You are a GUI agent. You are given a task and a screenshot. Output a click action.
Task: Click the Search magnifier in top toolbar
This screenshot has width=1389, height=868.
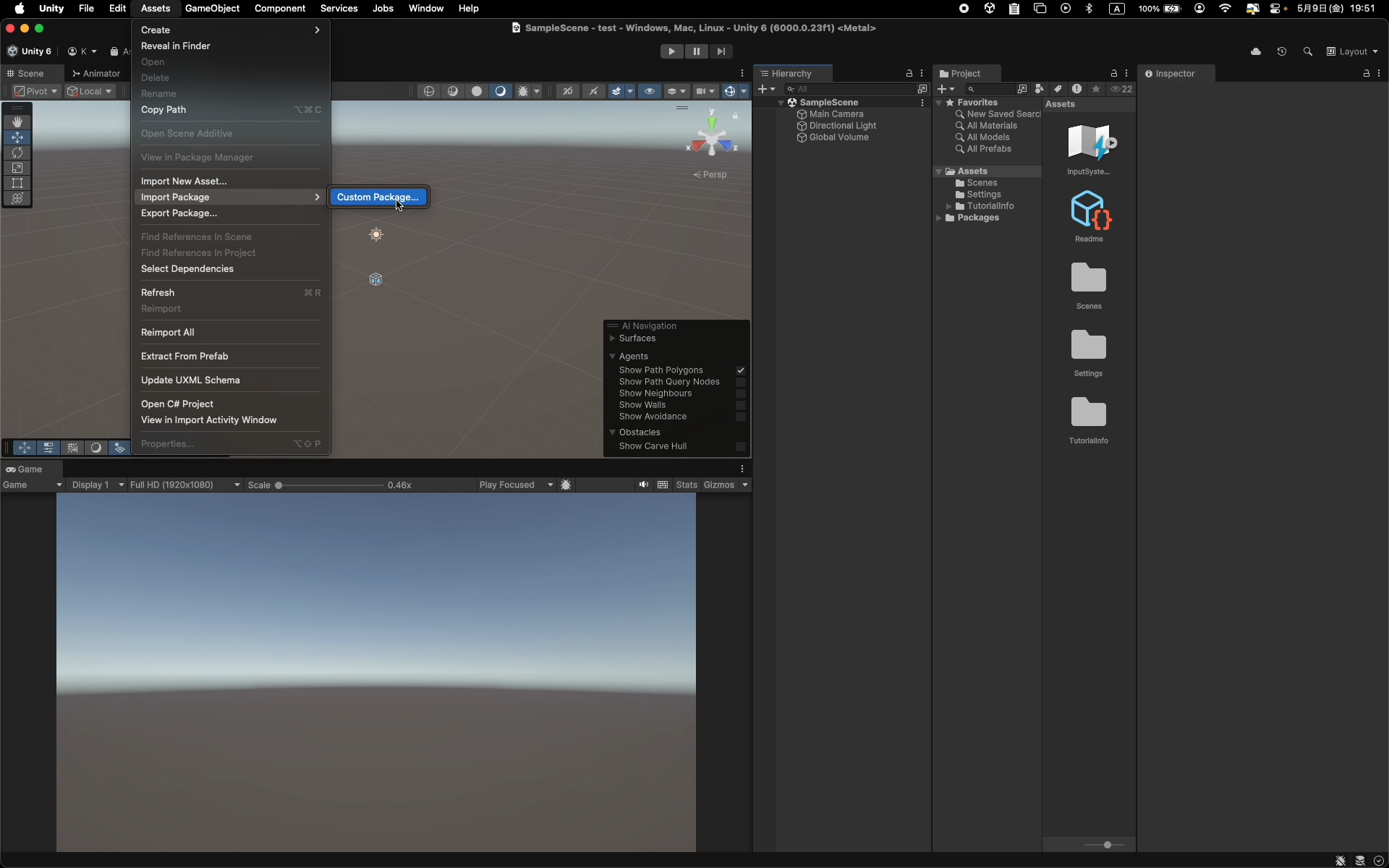click(1307, 51)
